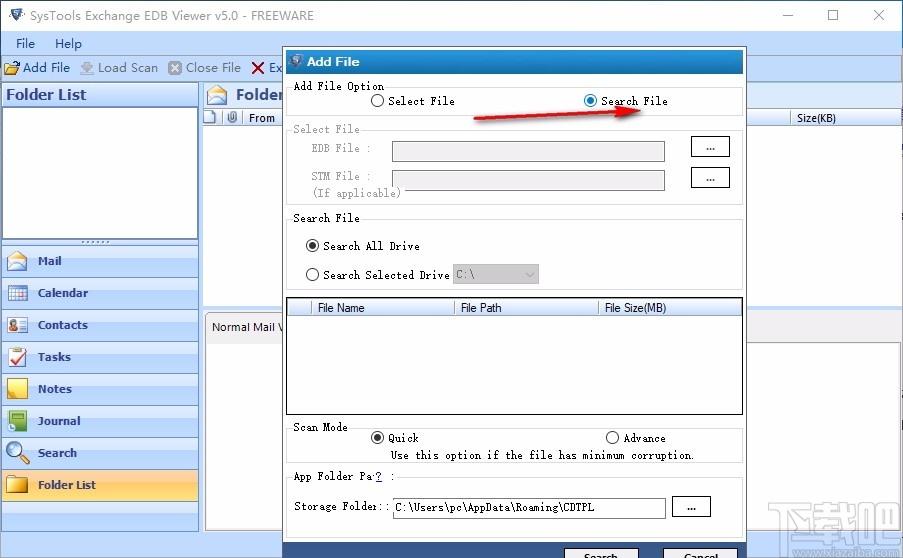Select the Advance scan mode
The width and height of the screenshot is (903, 558).
click(x=612, y=438)
